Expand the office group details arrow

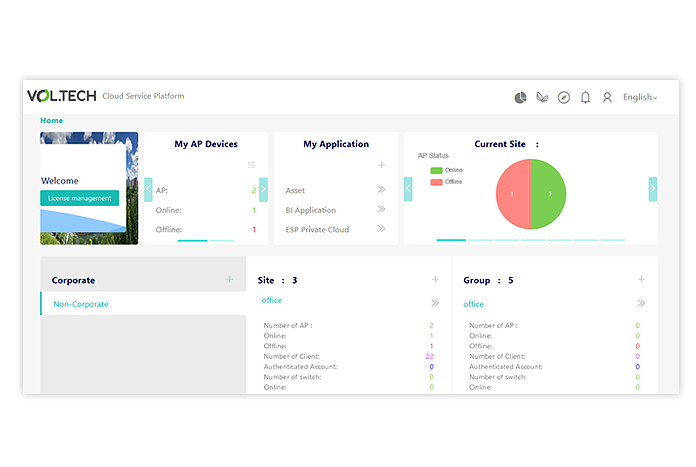point(641,303)
